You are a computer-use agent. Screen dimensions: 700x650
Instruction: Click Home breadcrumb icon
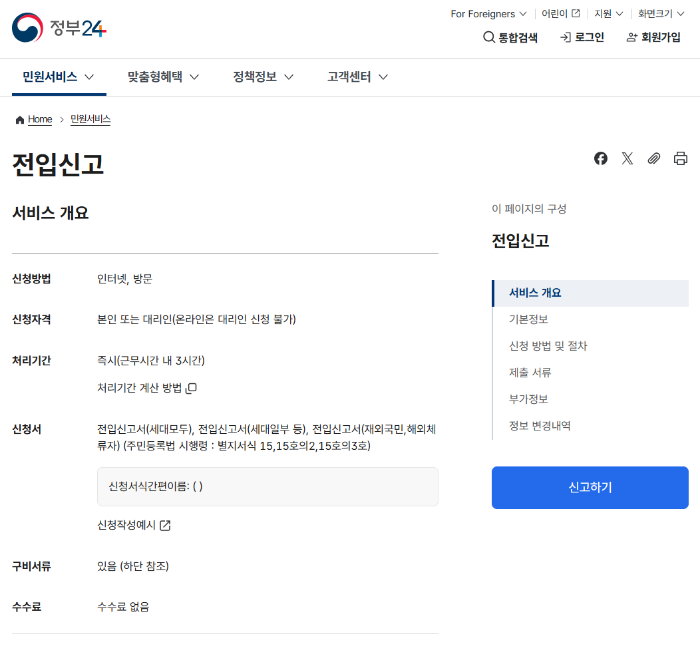(20, 120)
